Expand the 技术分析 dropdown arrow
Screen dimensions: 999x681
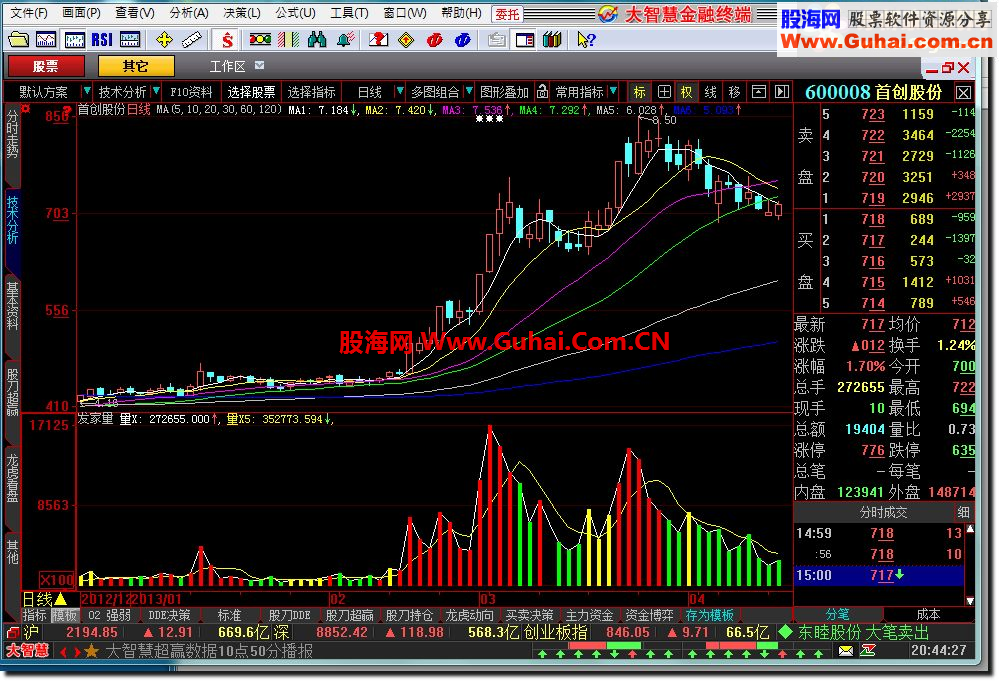click(155, 92)
